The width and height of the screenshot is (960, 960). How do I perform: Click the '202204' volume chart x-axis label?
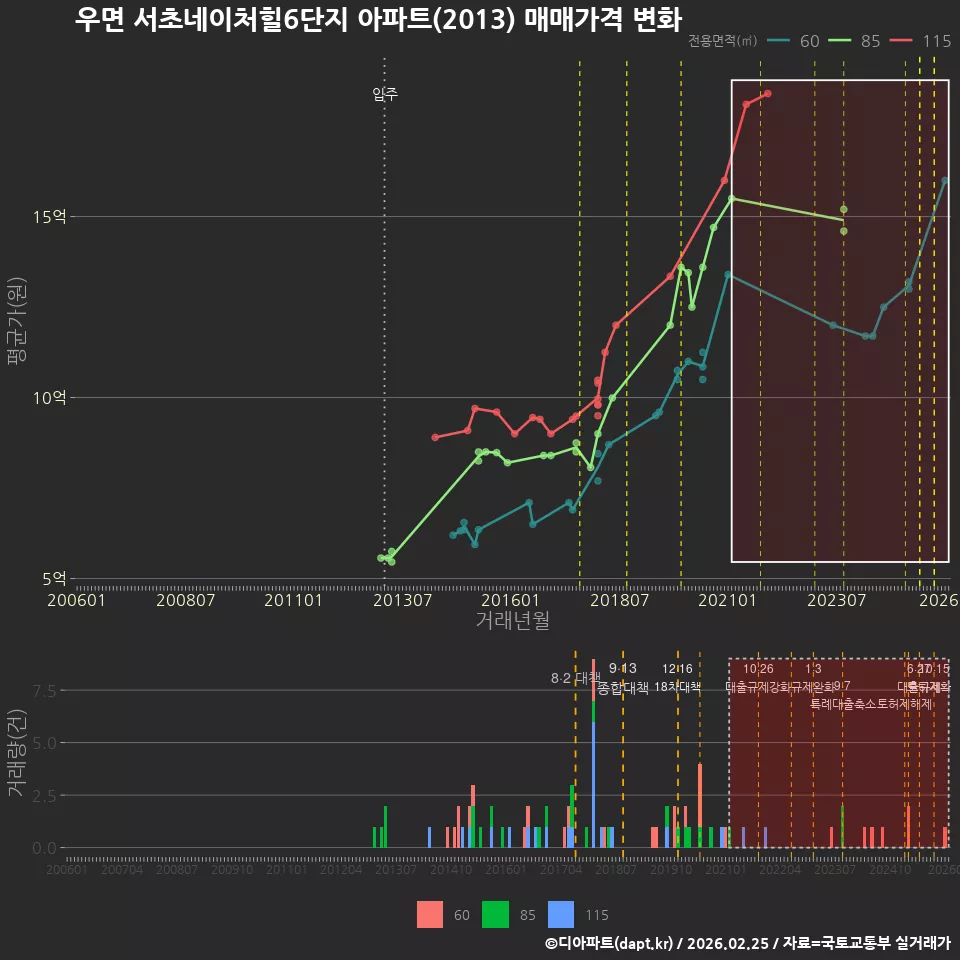tap(781, 869)
